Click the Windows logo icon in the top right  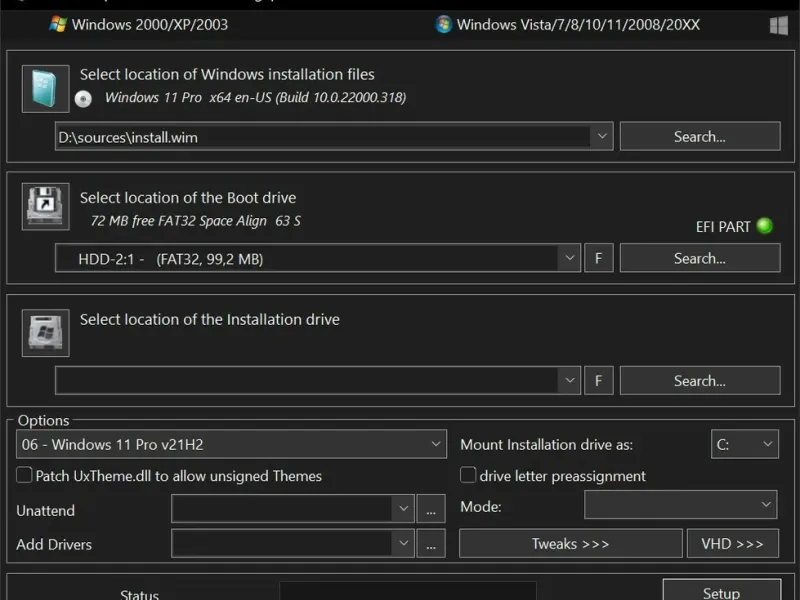pos(779,25)
